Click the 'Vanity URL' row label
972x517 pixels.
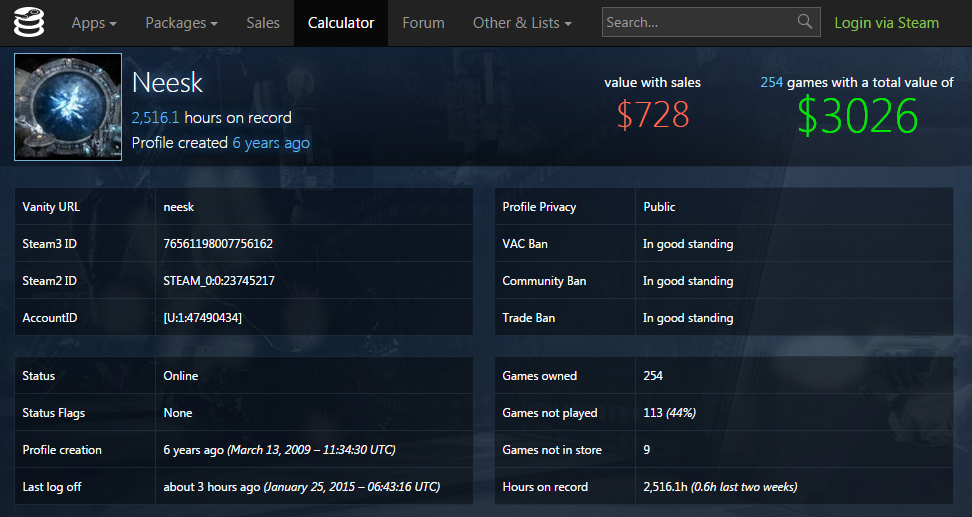click(x=51, y=207)
